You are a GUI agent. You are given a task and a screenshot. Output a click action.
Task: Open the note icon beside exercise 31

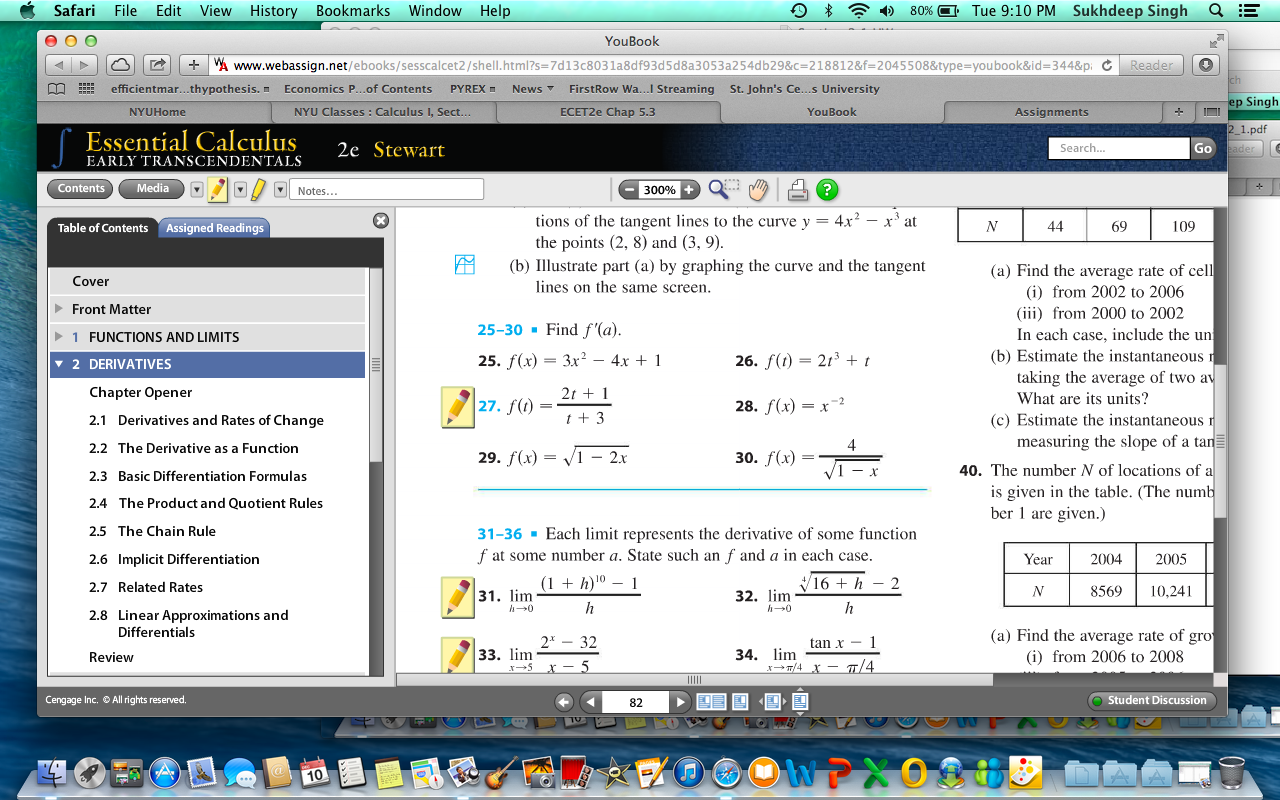[457, 597]
